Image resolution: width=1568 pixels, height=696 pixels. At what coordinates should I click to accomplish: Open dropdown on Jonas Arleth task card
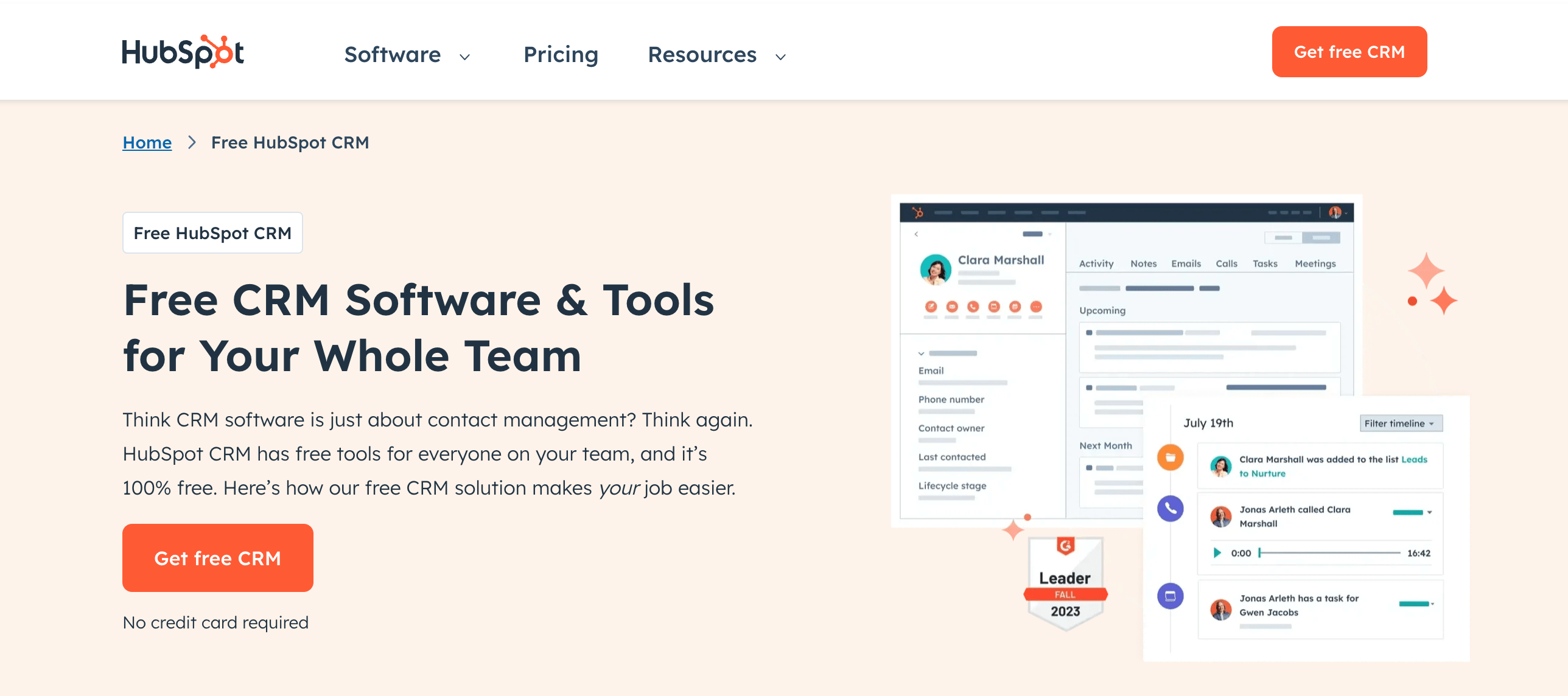coord(1432,604)
